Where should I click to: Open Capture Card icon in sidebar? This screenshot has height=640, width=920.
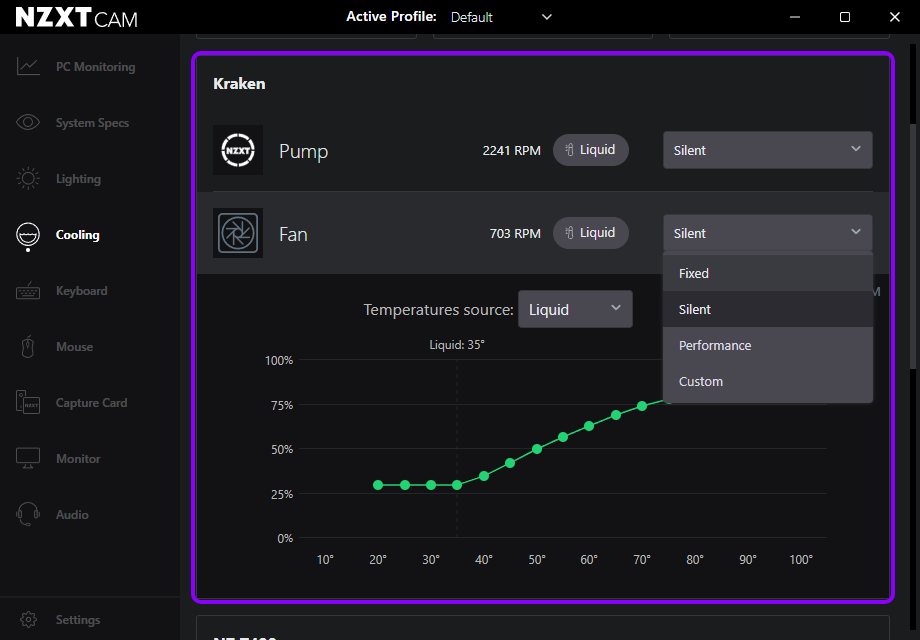[28, 403]
